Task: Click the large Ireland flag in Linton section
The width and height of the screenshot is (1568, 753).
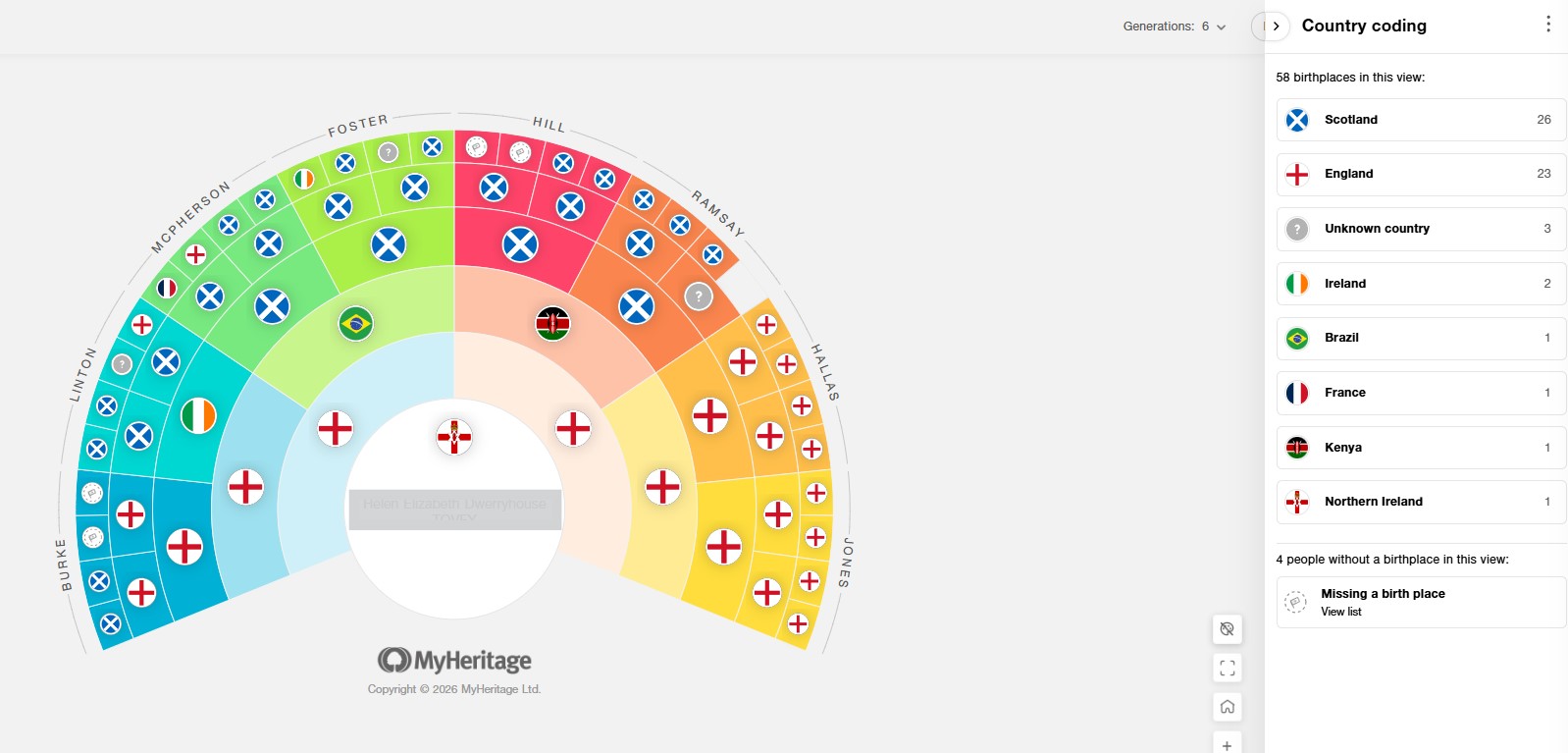Action: (198, 415)
